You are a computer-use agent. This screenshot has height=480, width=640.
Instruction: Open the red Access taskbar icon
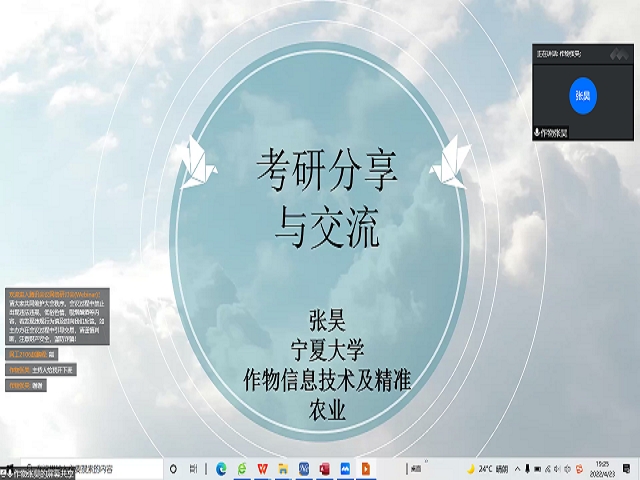click(x=324, y=469)
